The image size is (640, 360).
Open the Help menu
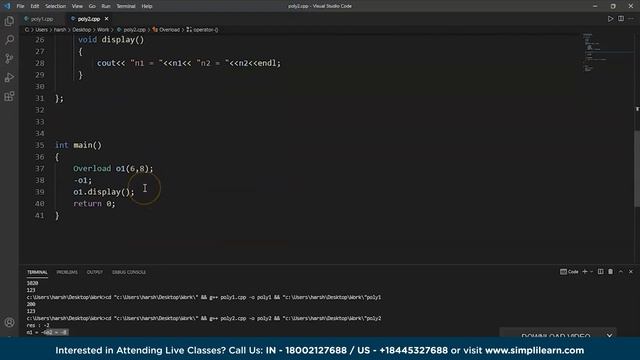click(x=147, y=6)
